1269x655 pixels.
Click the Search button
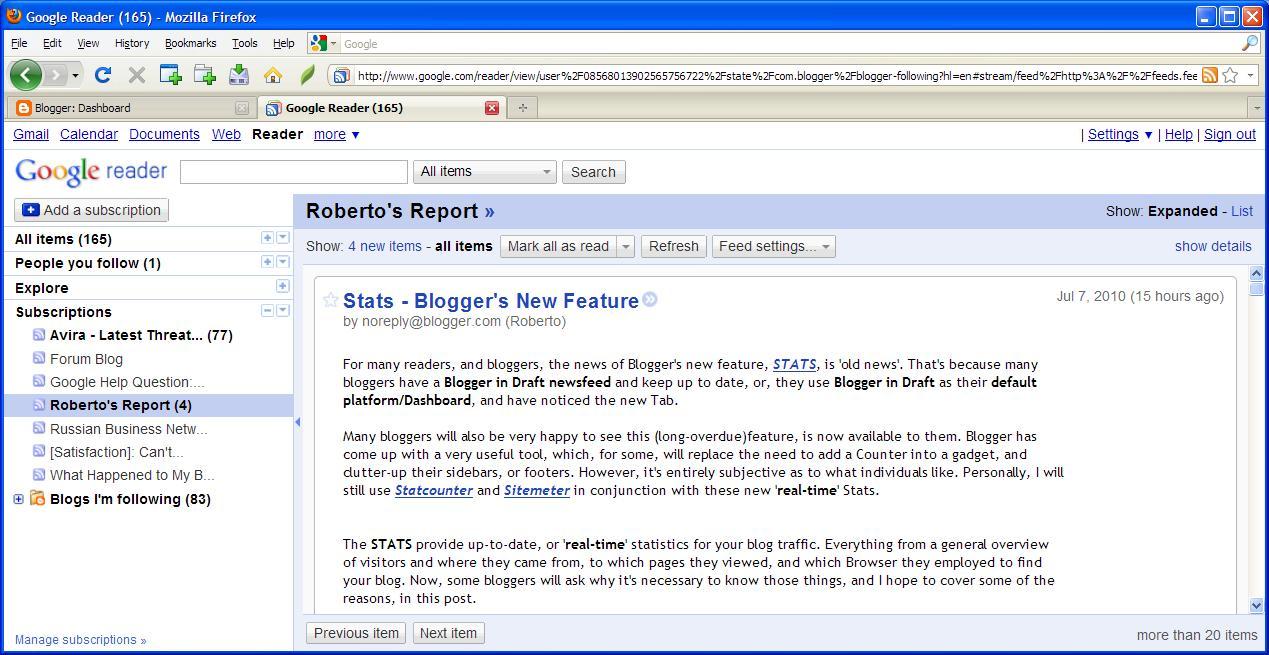coord(593,172)
